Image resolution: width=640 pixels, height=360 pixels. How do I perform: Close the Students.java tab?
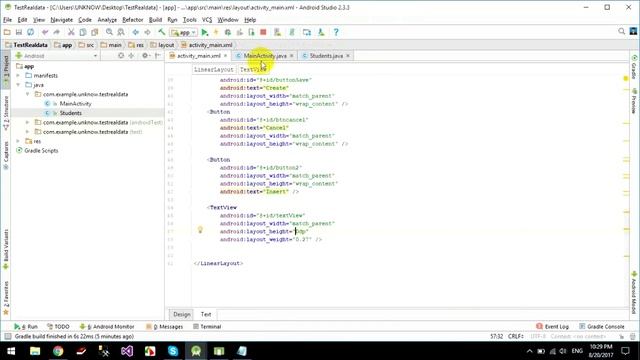point(348,56)
